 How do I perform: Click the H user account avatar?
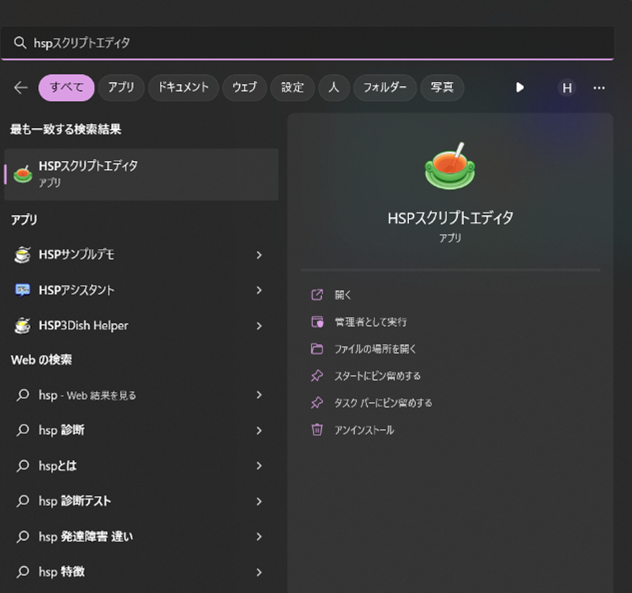click(567, 88)
